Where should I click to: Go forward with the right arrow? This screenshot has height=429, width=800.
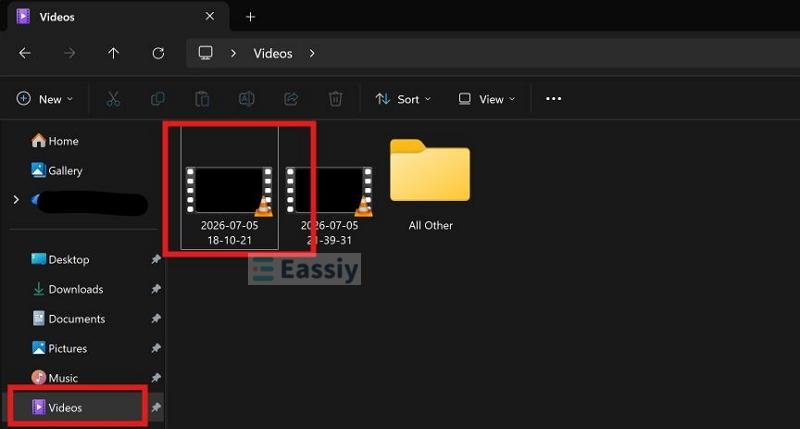[69, 53]
